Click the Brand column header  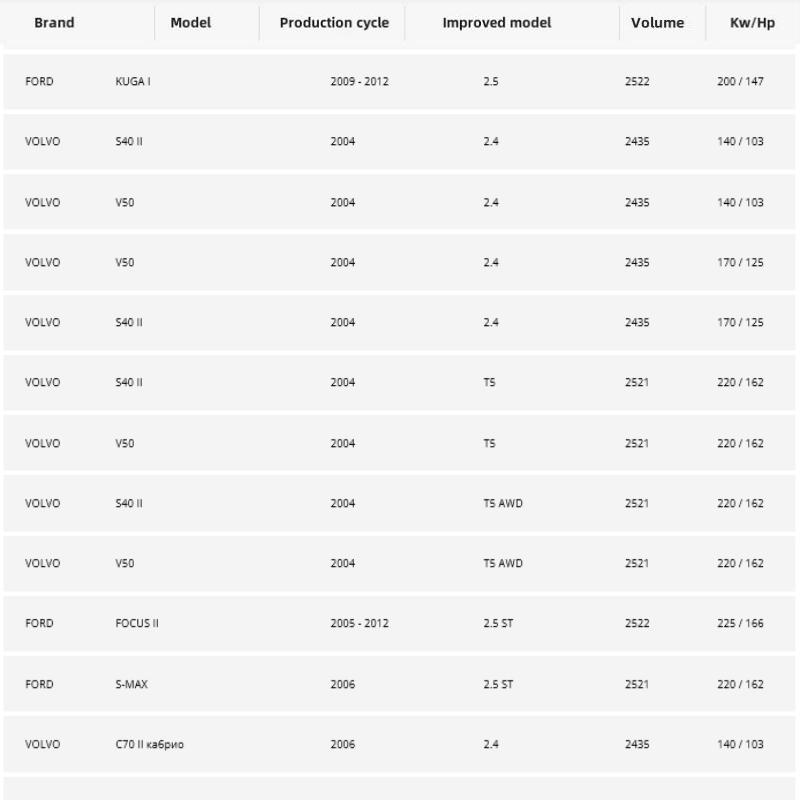[x=54, y=23]
